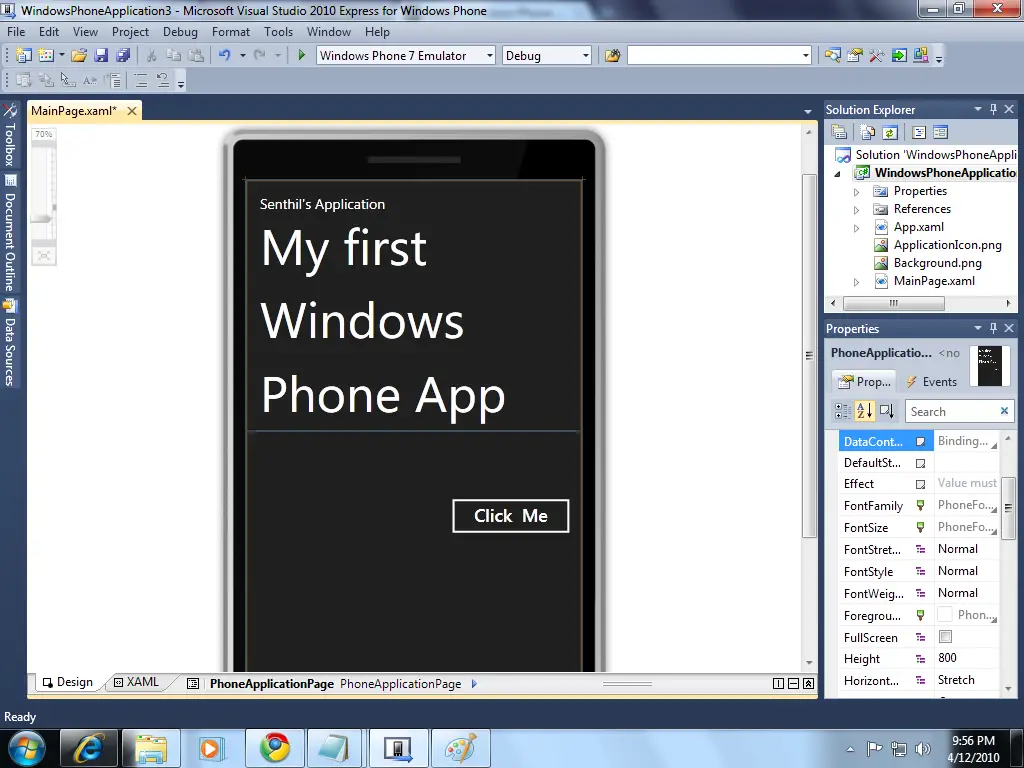Click the Properties Search input field
This screenshot has width=1024, height=768.
pyautogui.click(x=953, y=411)
